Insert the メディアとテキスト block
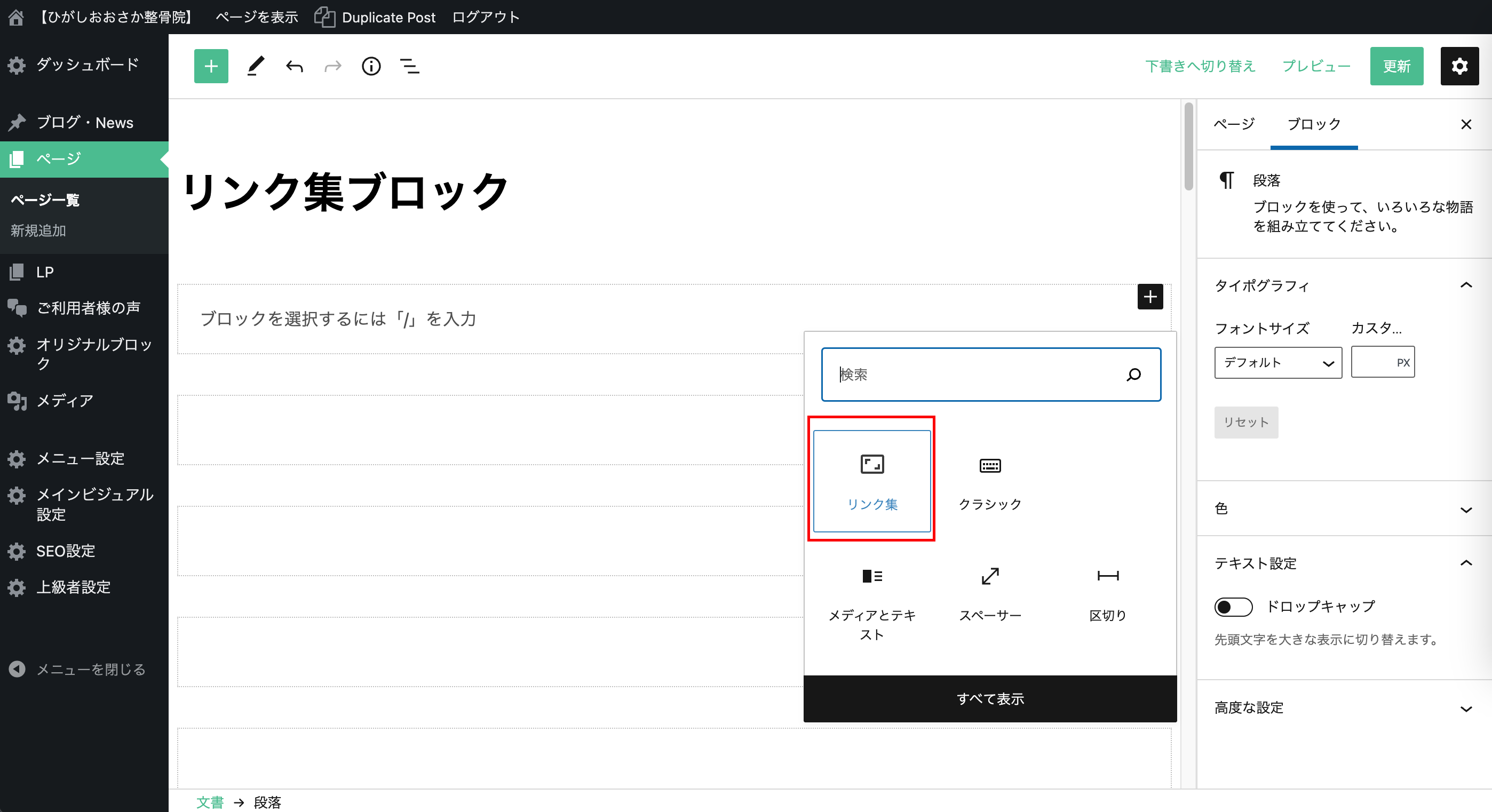Viewport: 1492px width, 812px height. (872, 601)
